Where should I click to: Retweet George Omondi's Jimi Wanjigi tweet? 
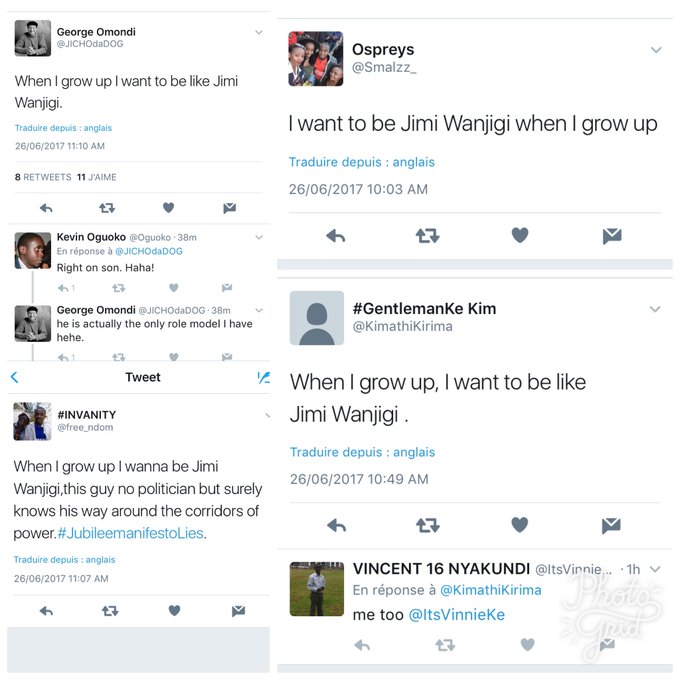click(107, 208)
